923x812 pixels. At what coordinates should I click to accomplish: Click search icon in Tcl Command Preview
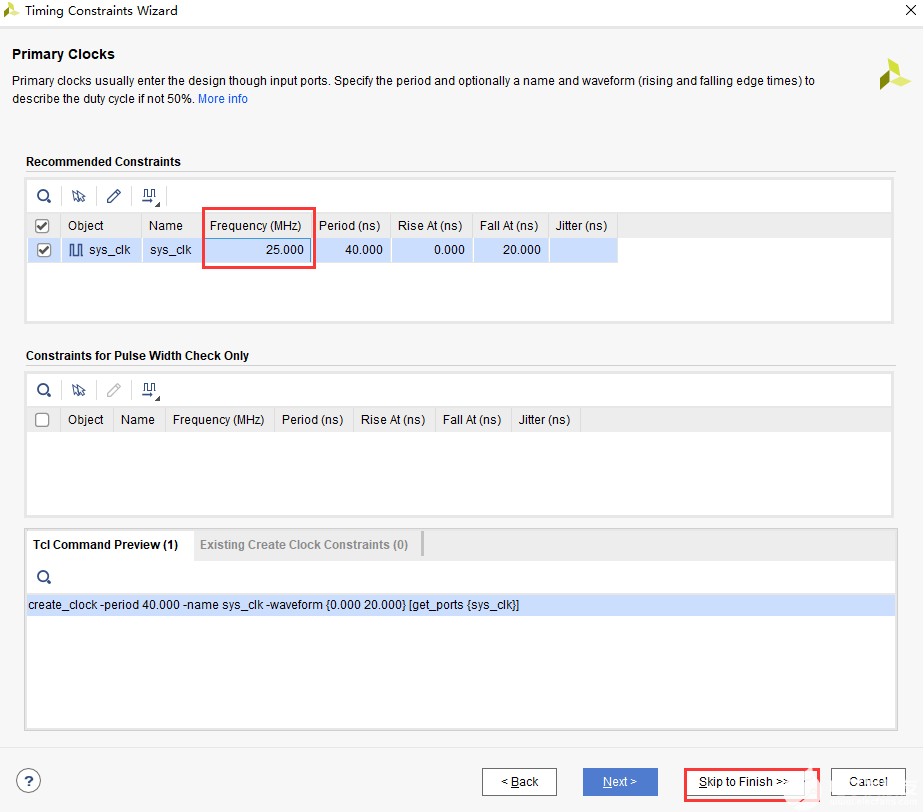pyautogui.click(x=44, y=577)
